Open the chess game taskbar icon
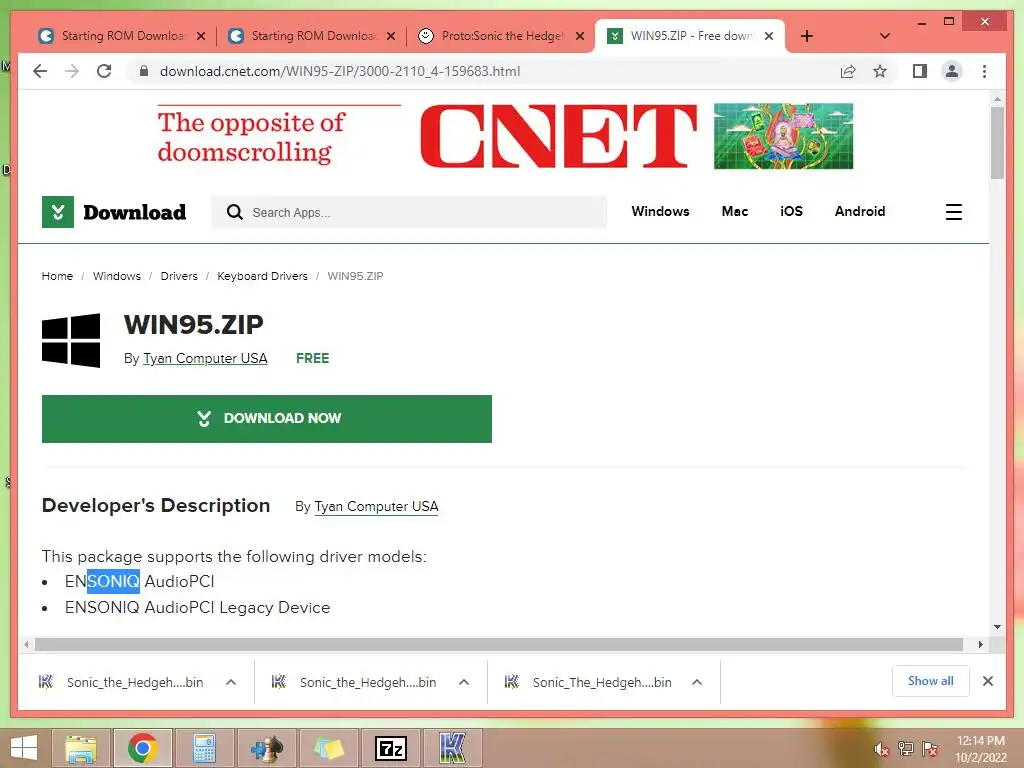This screenshot has height=768, width=1024. (266, 748)
